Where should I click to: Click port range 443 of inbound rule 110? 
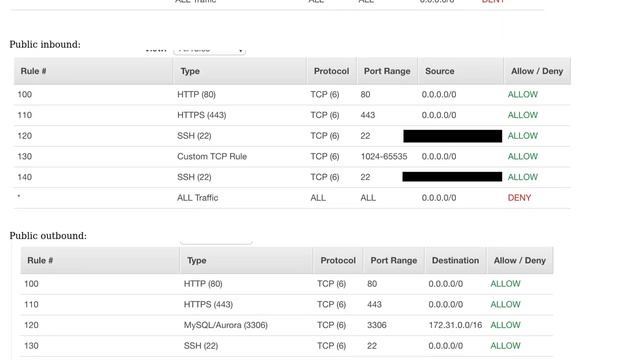point(368,115)
